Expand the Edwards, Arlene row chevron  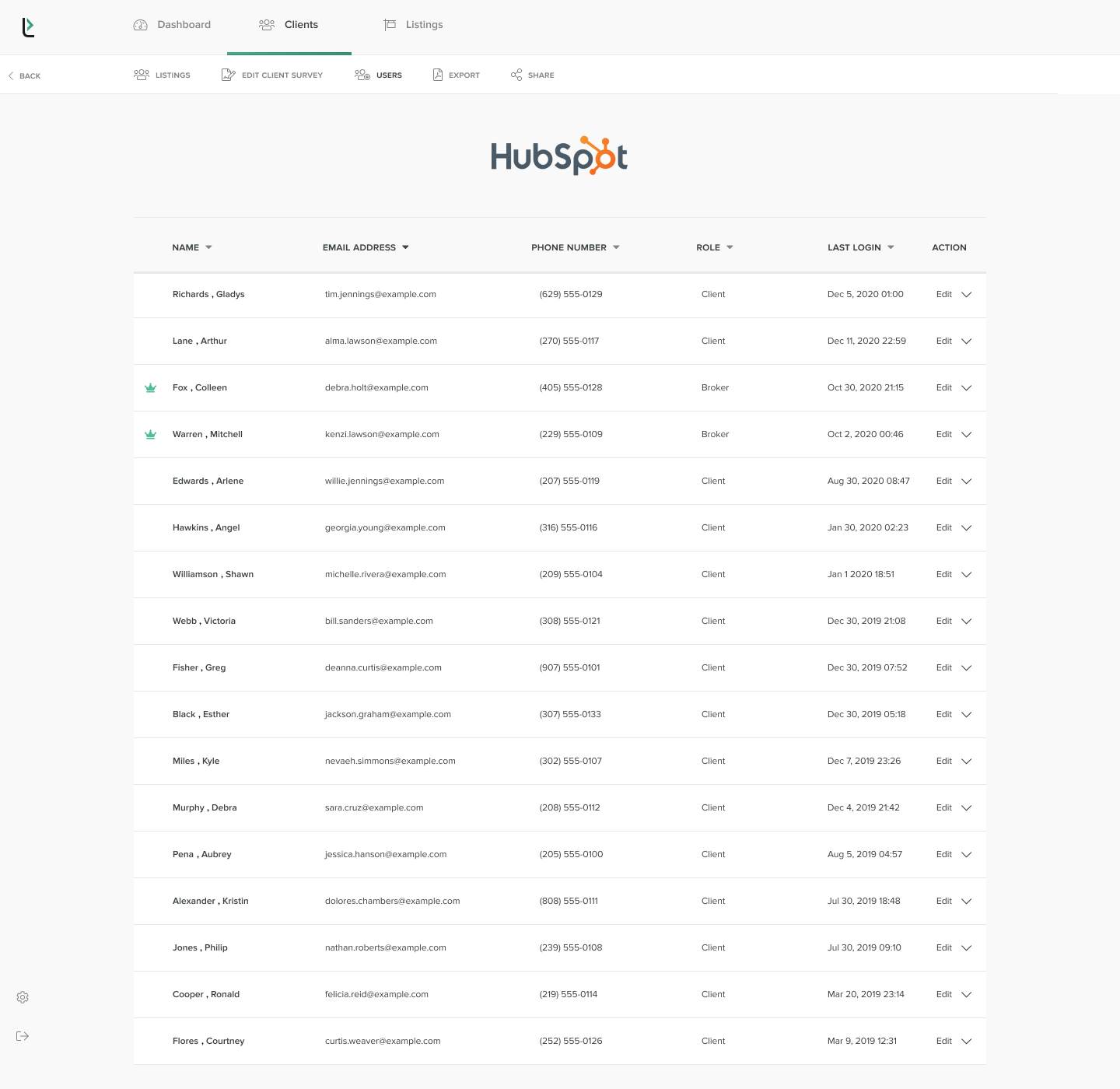pos(967,481)
